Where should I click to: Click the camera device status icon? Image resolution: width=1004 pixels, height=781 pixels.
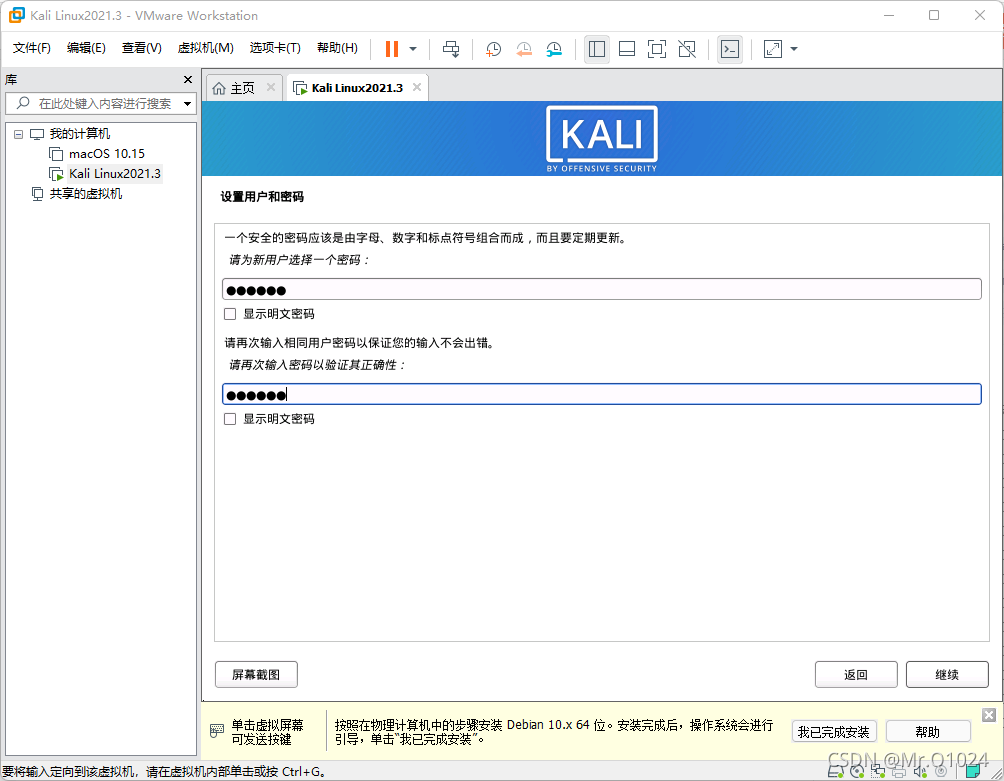(941, 771)
